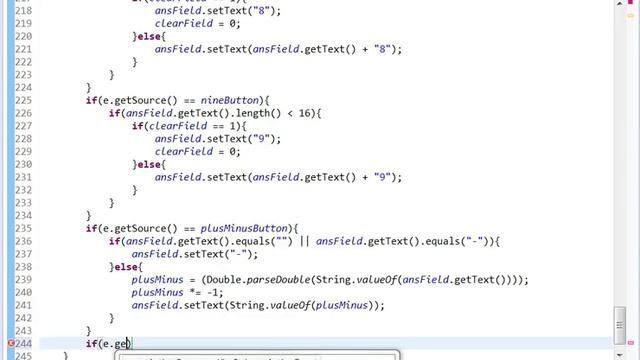Image resolution: width=640 pixels, height=360 pixels.
Task: Click 'clearField = 0;' on line 219
Action: pos(198,24)
